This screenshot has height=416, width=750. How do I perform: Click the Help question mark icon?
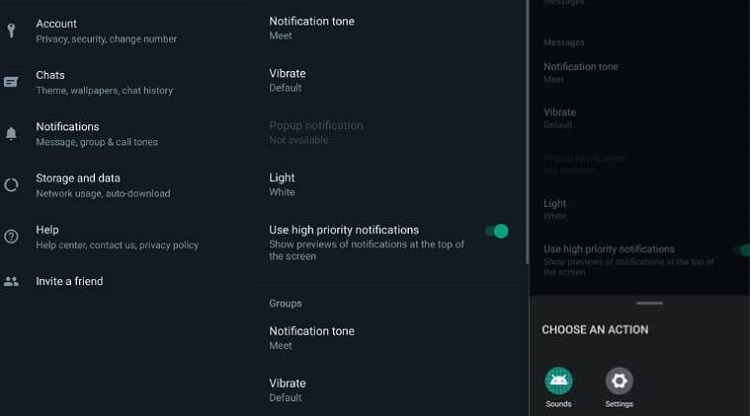[11, 237]
